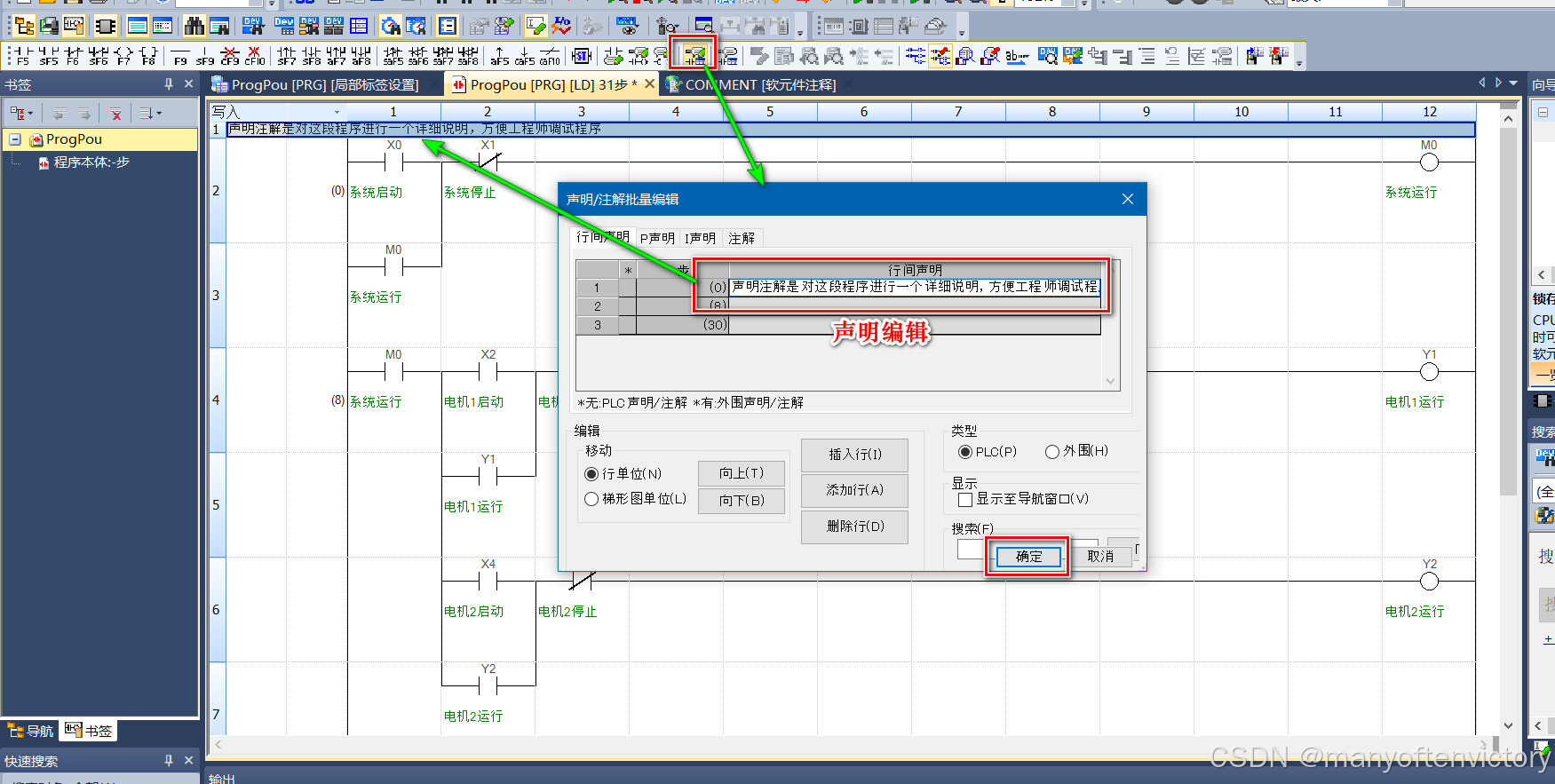Select the 梯形图单位(L) radio button
Screen dimensions: 1555x784
click(x=591, y=499)
